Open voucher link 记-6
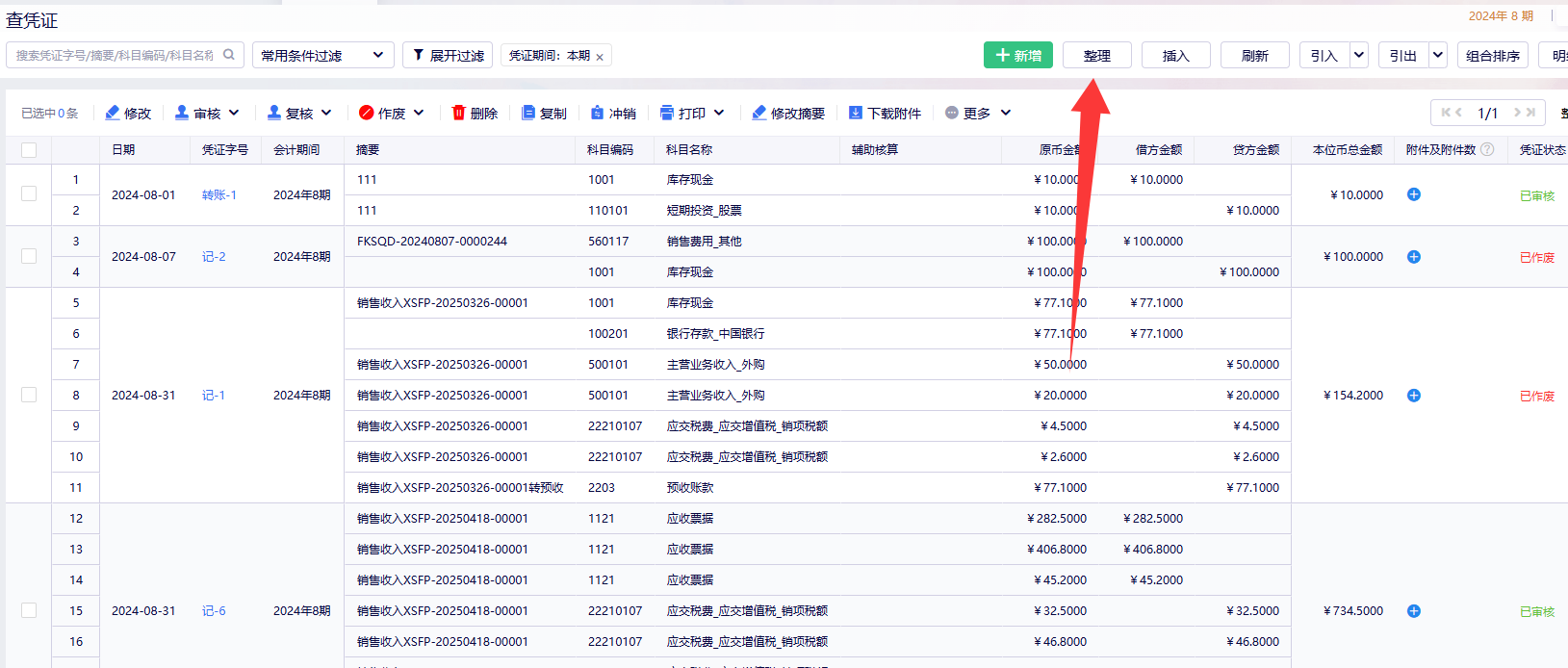 [x=214, y=610]
